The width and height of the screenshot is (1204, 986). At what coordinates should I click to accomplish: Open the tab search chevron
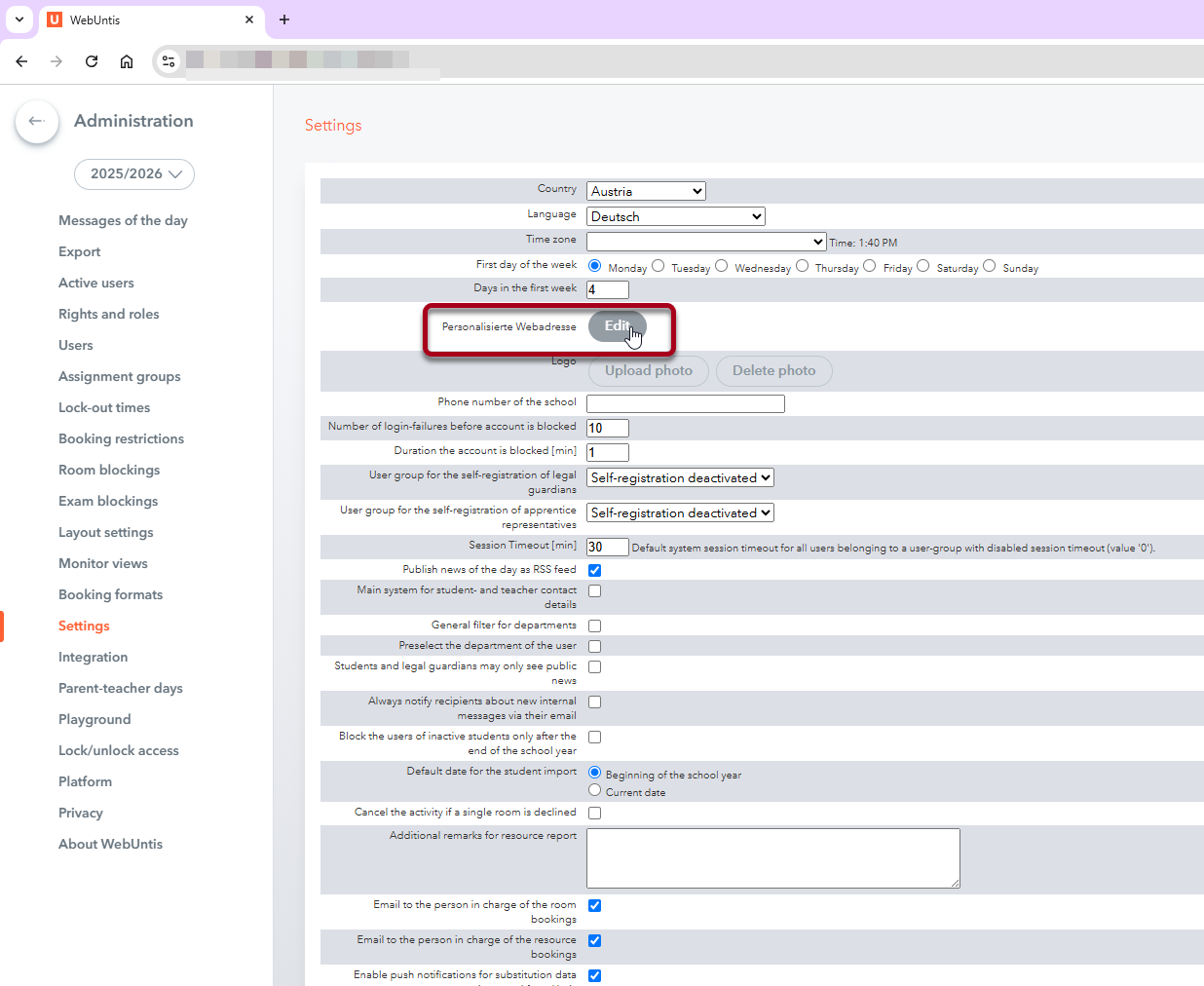(x=19, y=19)
